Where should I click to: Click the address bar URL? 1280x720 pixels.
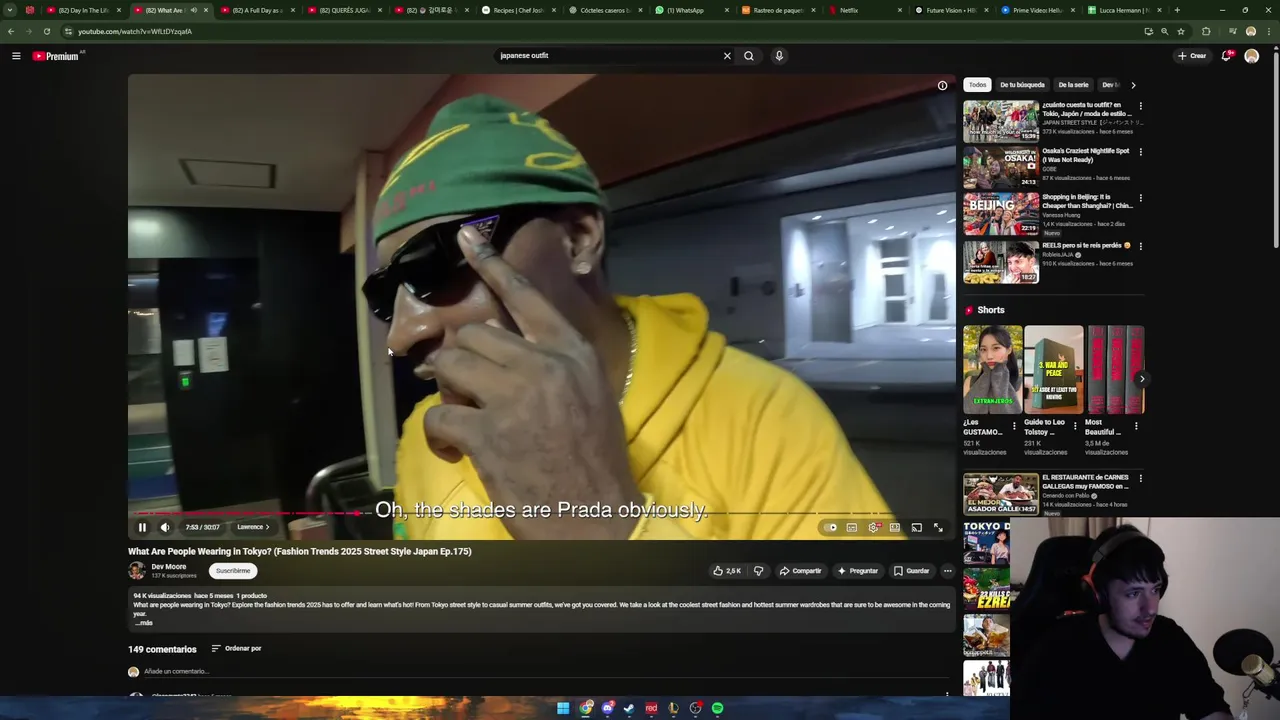click(135, 31)
